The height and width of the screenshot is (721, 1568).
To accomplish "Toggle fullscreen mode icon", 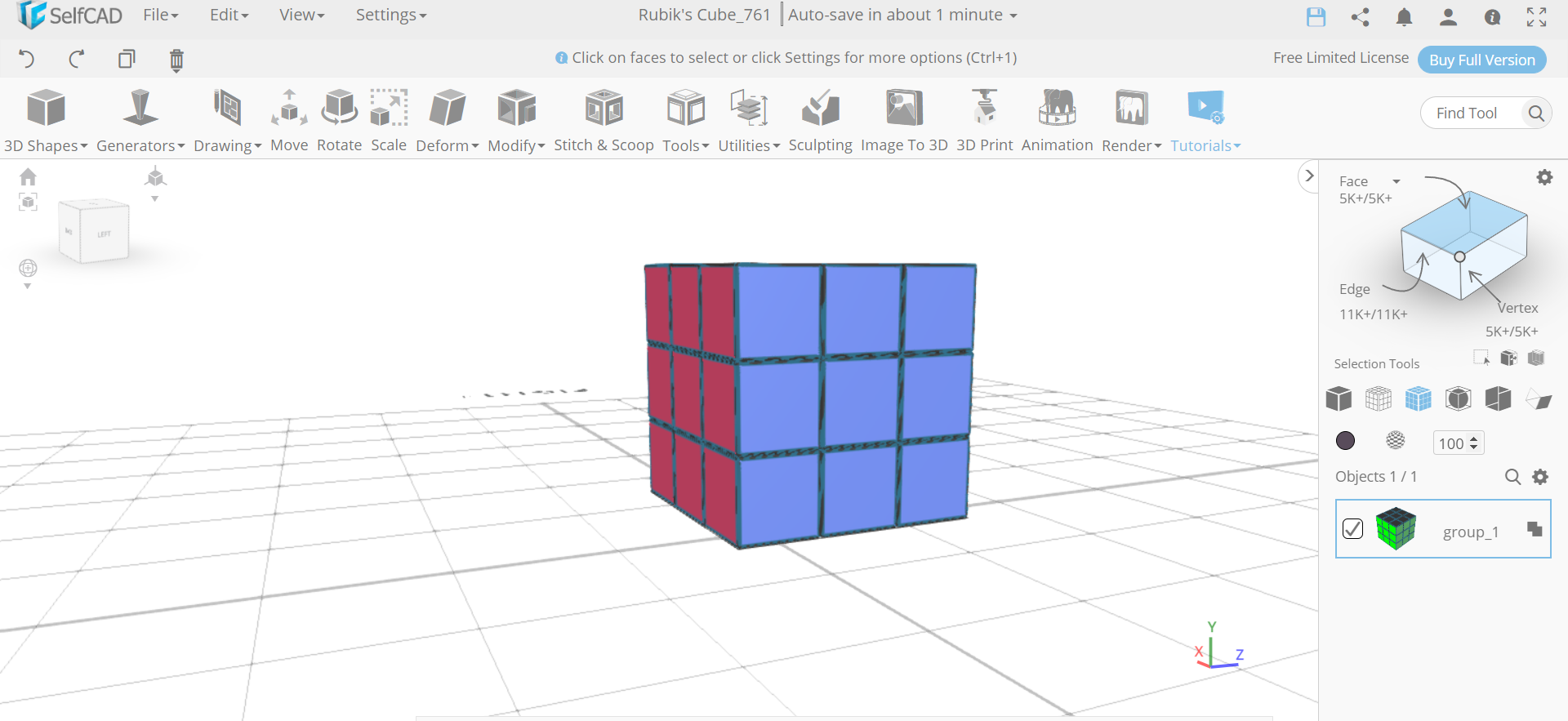I will coord(1536,16).
